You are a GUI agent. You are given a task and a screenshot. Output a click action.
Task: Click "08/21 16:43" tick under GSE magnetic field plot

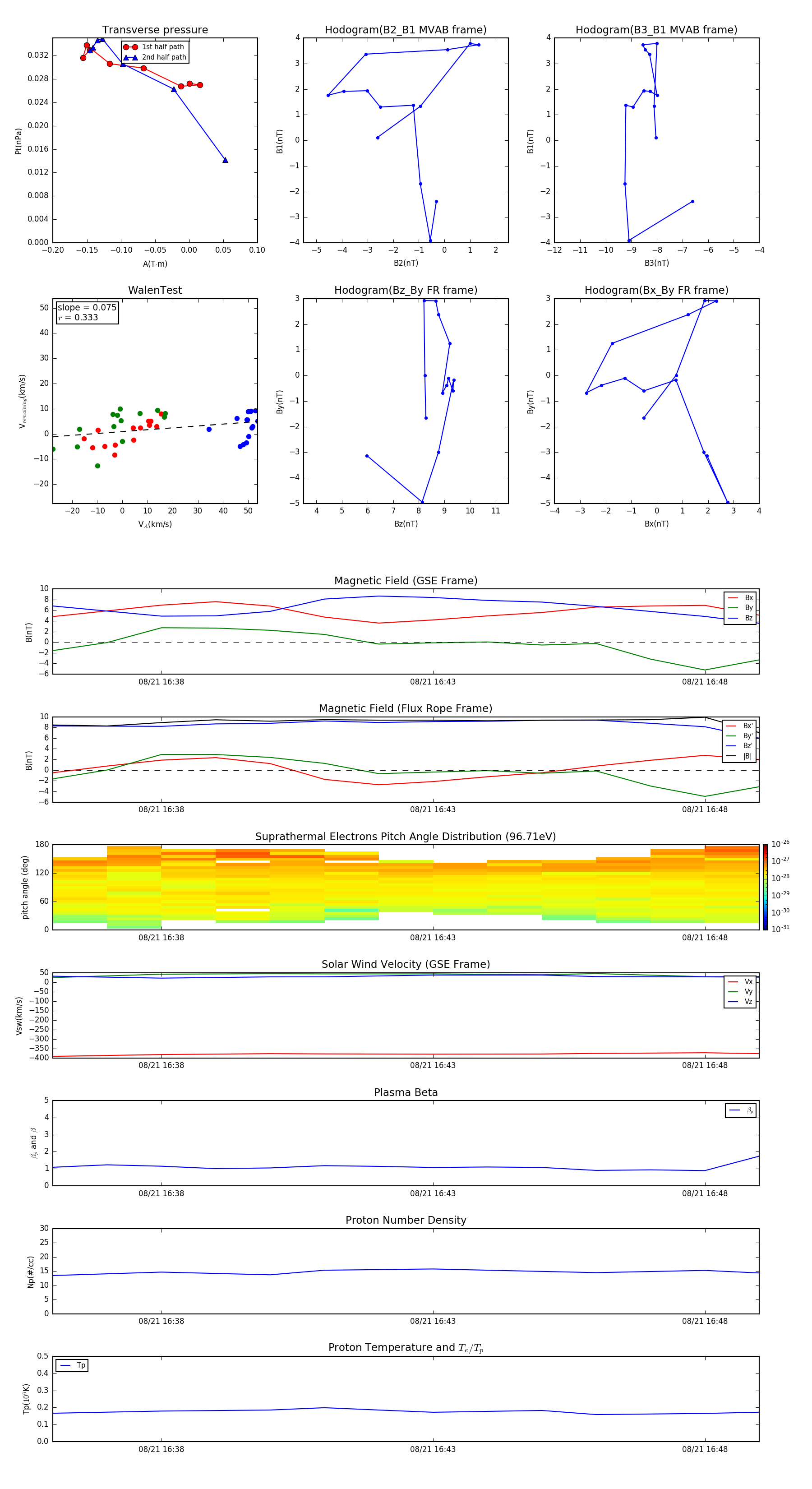click(x=433, y=682)
